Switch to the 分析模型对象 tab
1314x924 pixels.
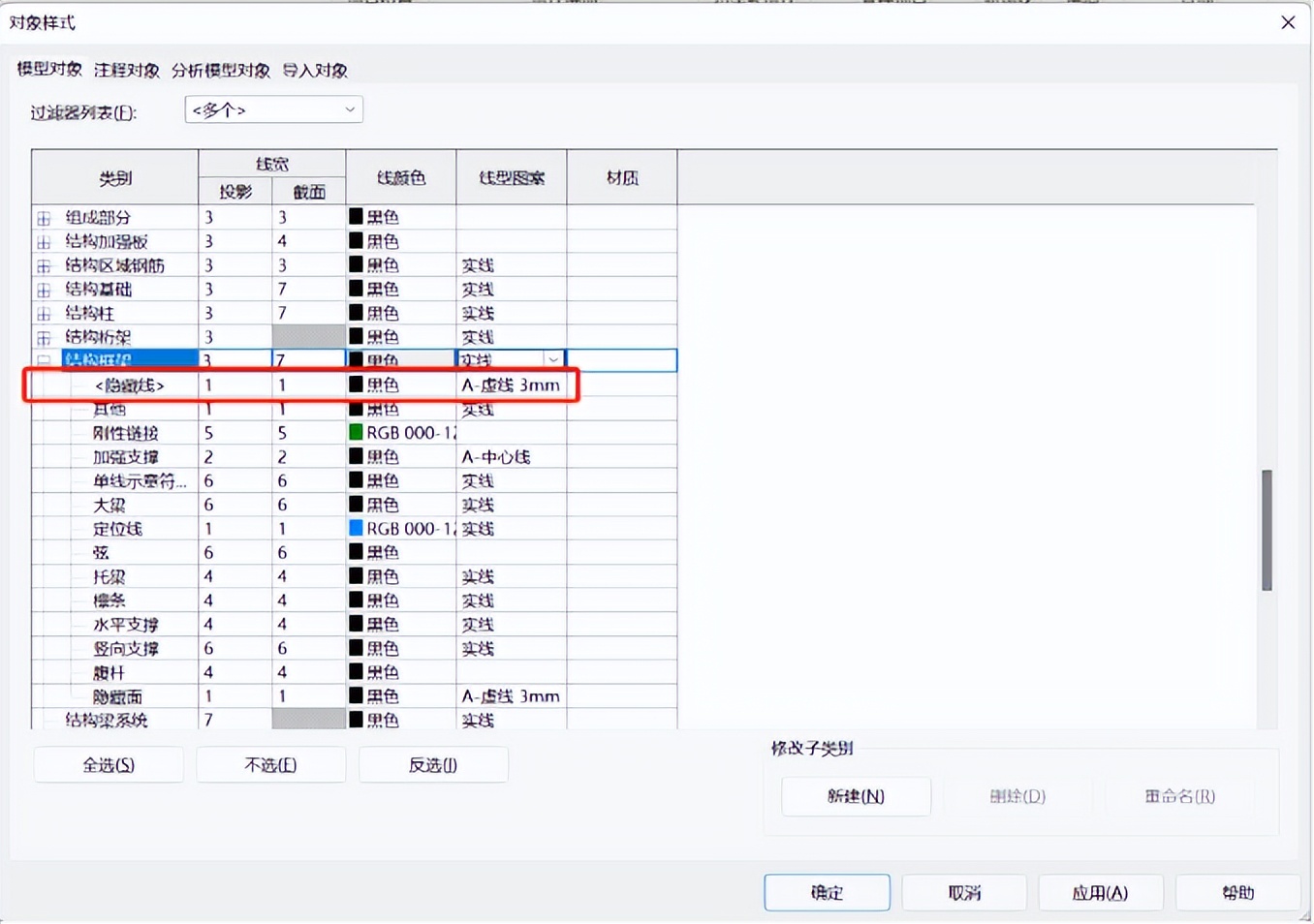[221, 70]
